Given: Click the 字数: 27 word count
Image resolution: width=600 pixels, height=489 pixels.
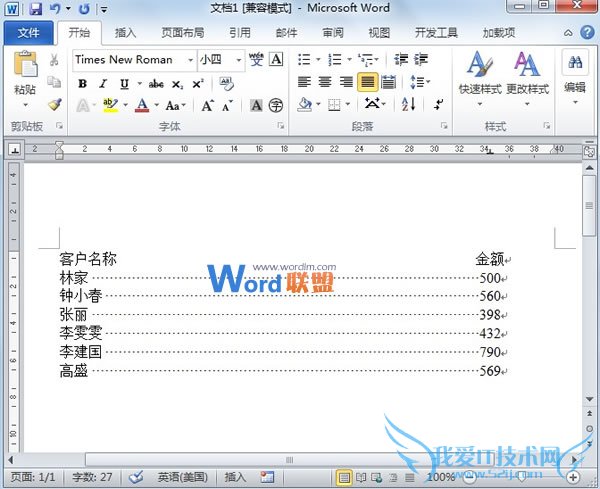Looking at the screenshot, I should [92, 477].
